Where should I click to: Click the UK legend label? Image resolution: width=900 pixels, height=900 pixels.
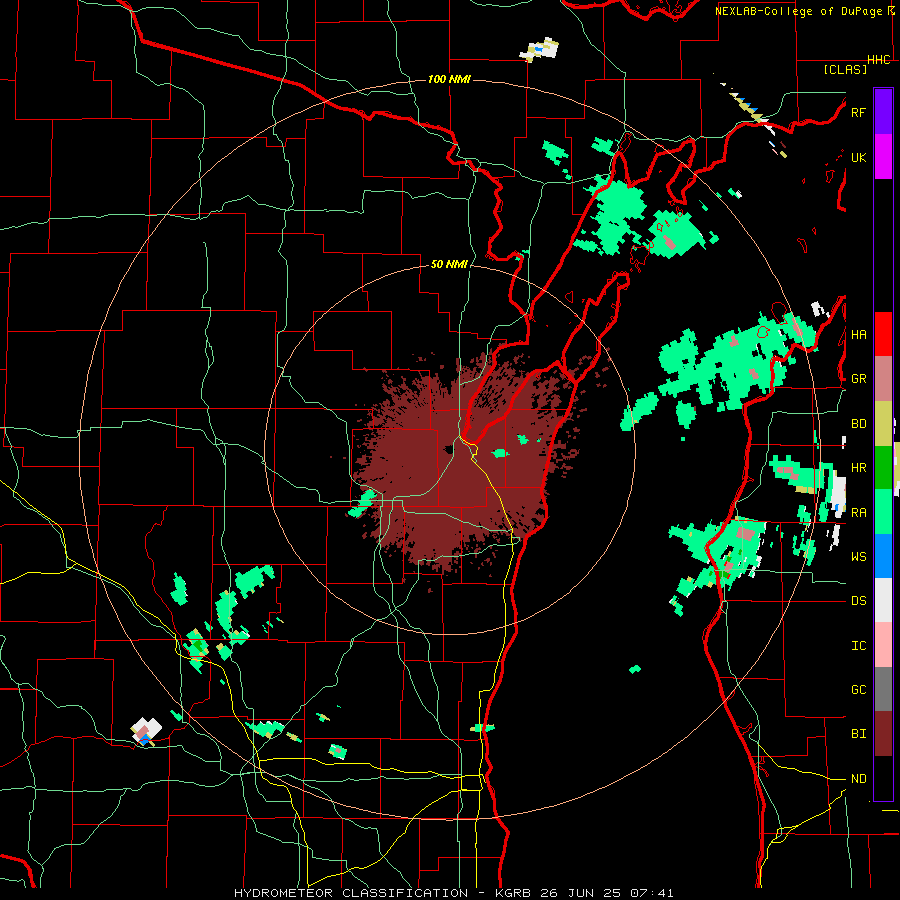click(x=859, y=157)
